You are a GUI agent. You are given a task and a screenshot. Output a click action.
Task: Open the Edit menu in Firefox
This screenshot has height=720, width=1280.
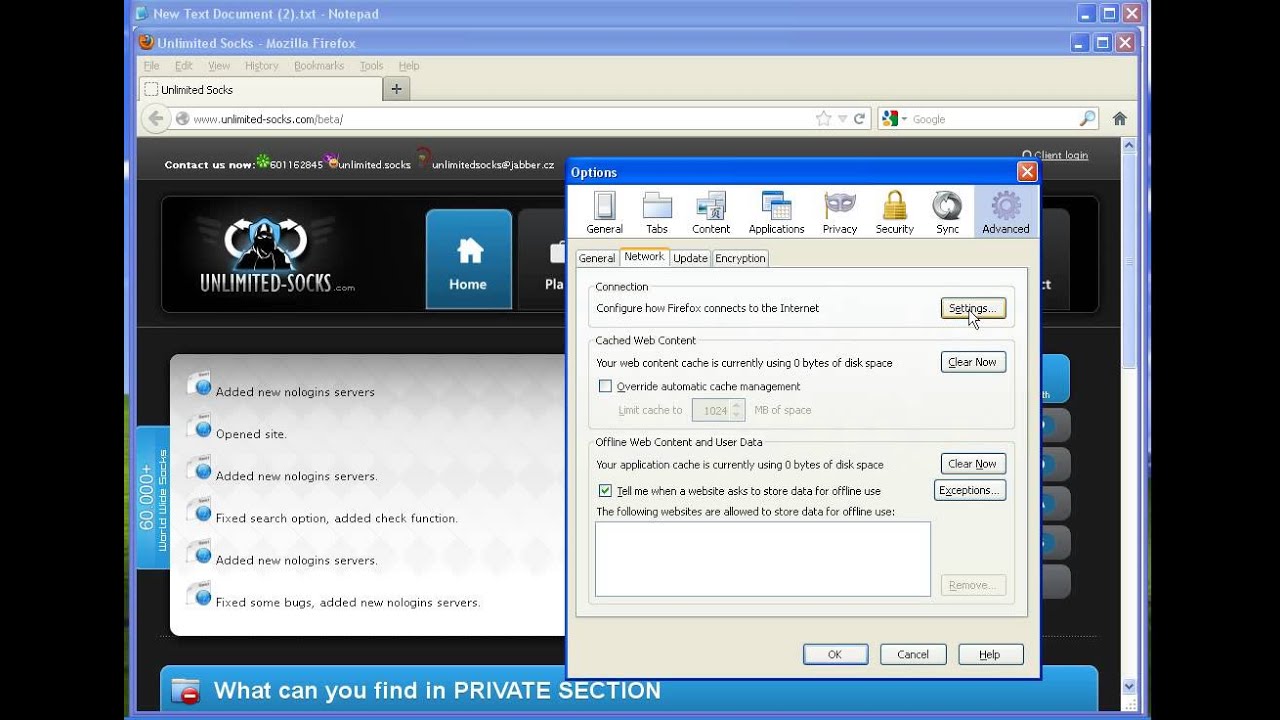coord(183,66)
